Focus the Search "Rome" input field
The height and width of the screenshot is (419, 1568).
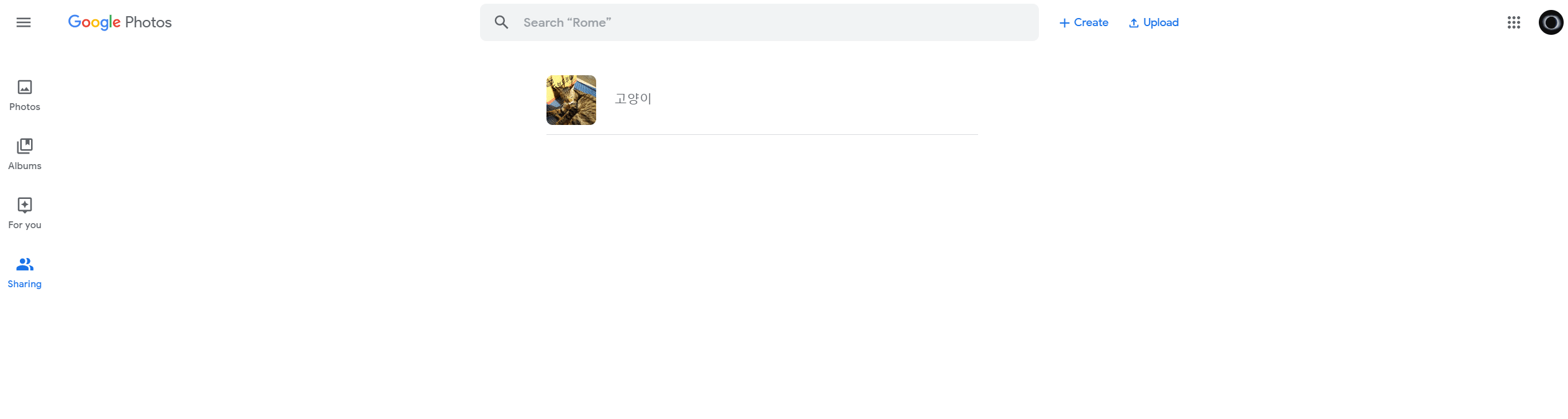pos(770,22)
